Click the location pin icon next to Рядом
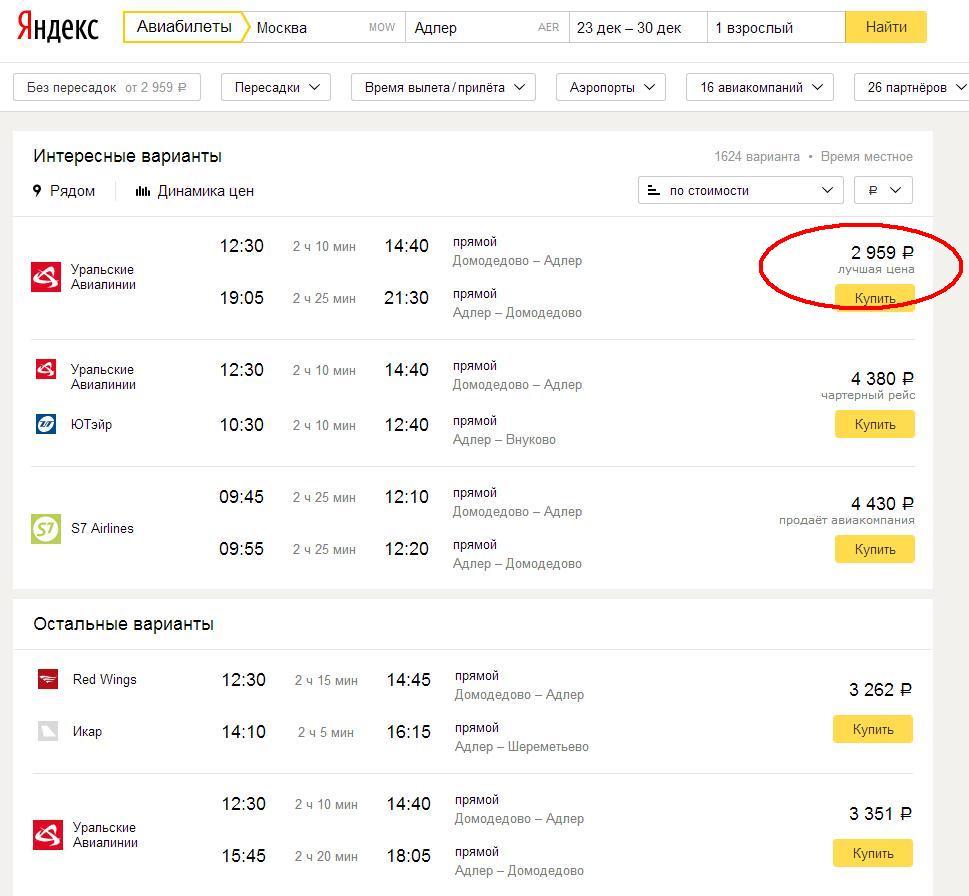 tap(37, 190)
